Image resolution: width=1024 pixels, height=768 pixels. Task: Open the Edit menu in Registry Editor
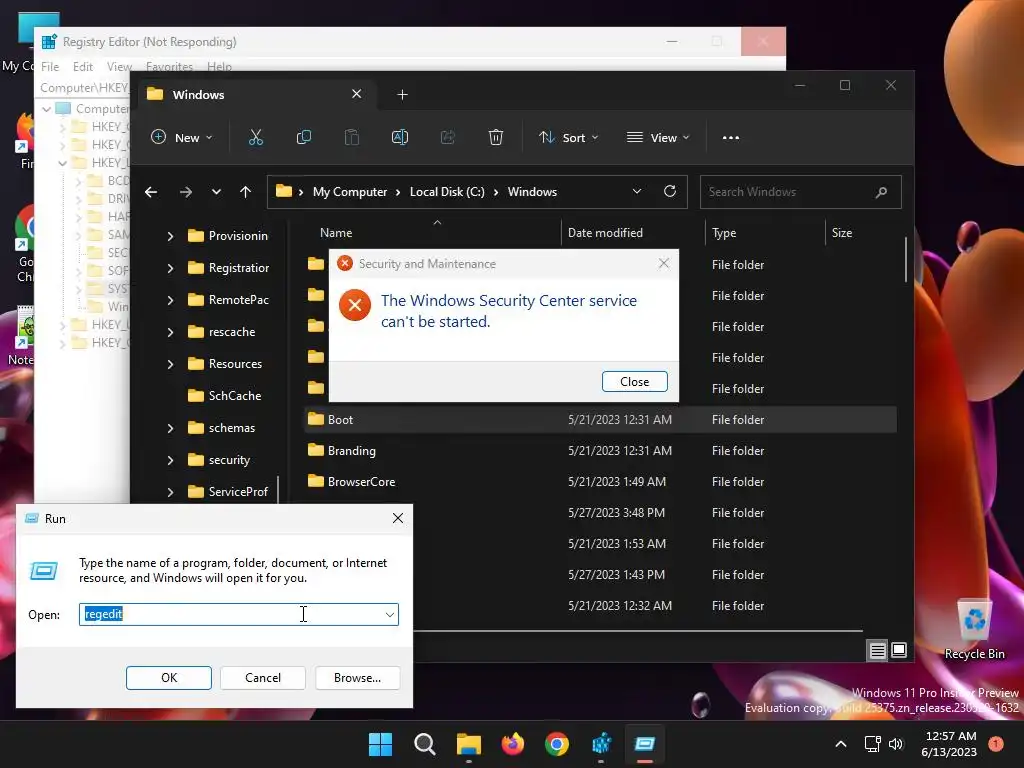83,67
